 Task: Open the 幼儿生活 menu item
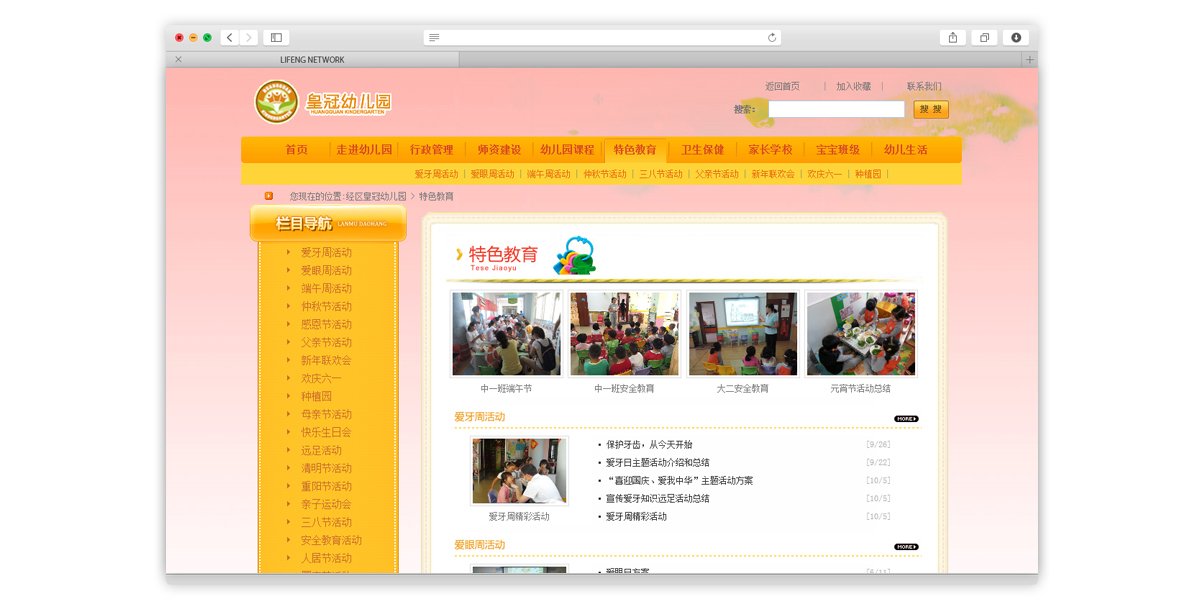(x=905, y=149)
